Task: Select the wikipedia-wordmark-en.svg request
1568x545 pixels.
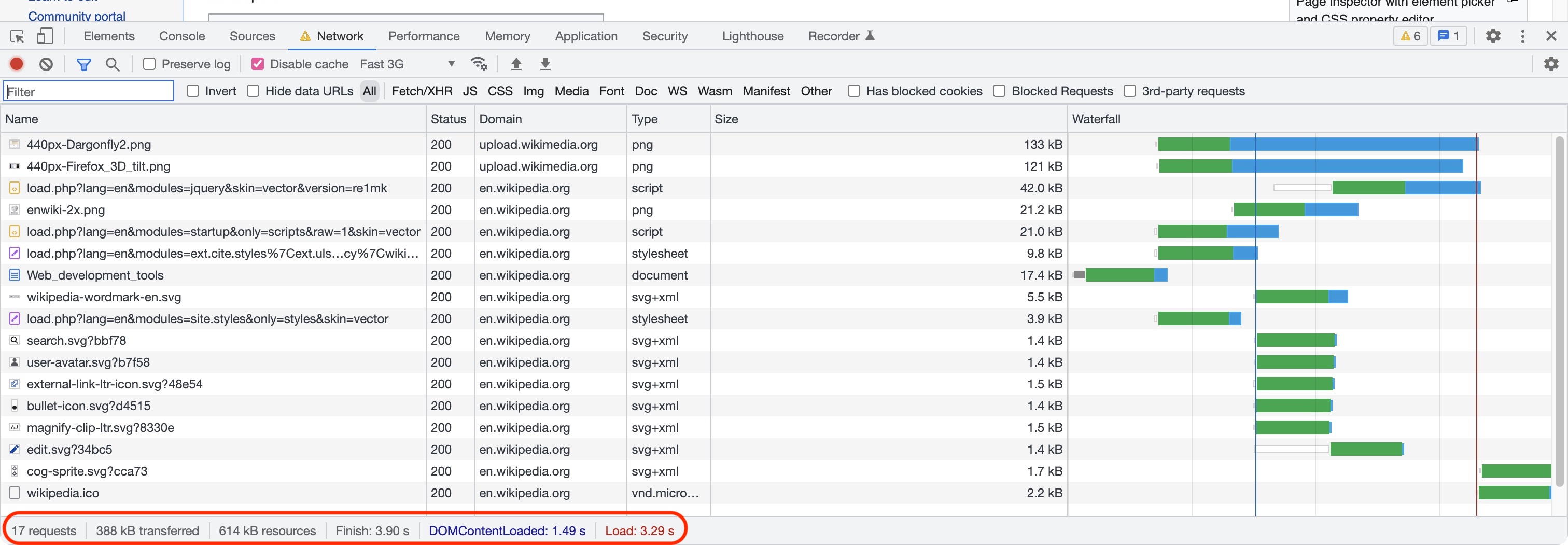Action: [x=104, y=297]
